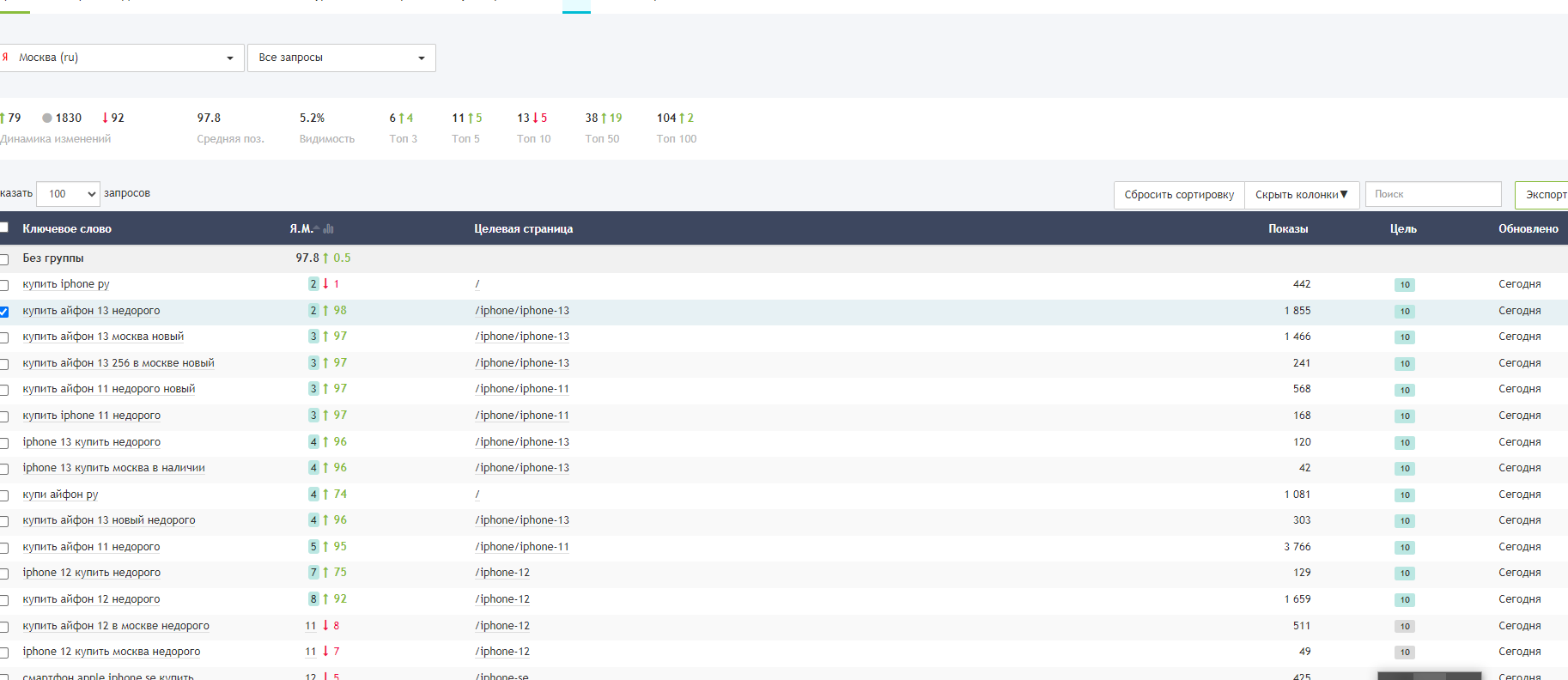1568x680 pixels.
Task: Sort by the 'Я.М.' column header
Action: [301, 229]
